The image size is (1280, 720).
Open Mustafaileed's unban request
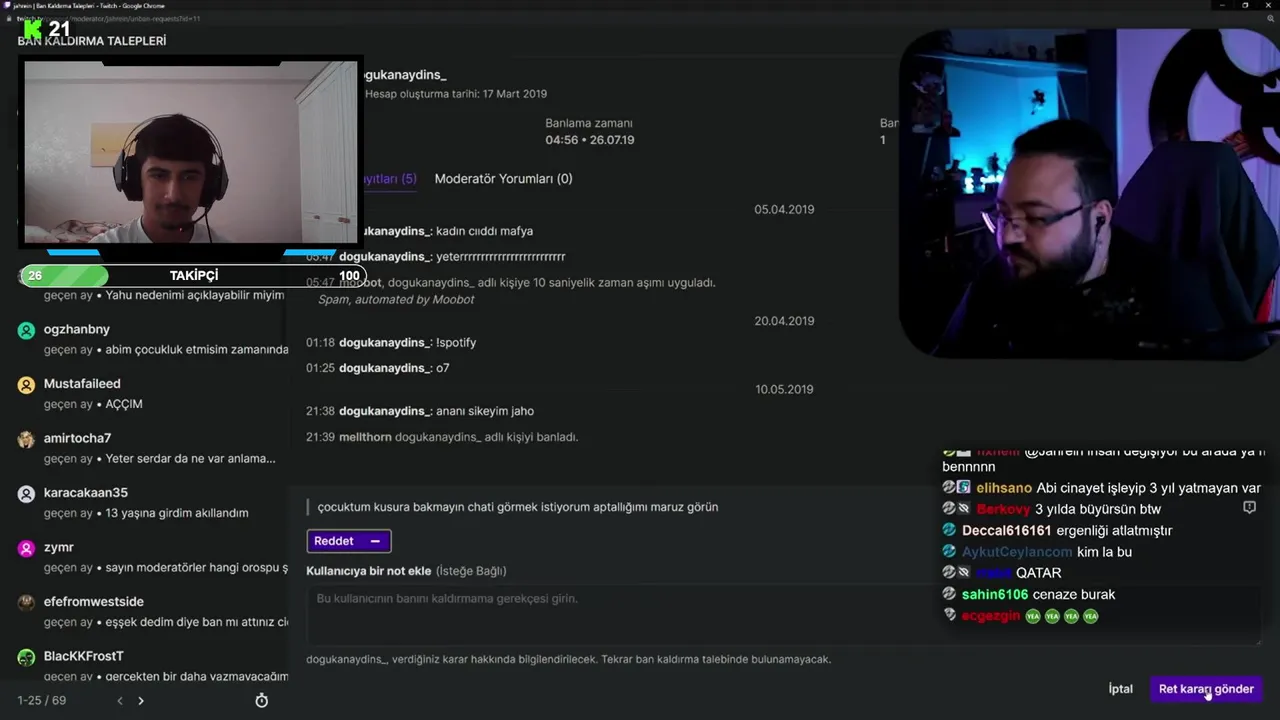[x=152, y=393]
